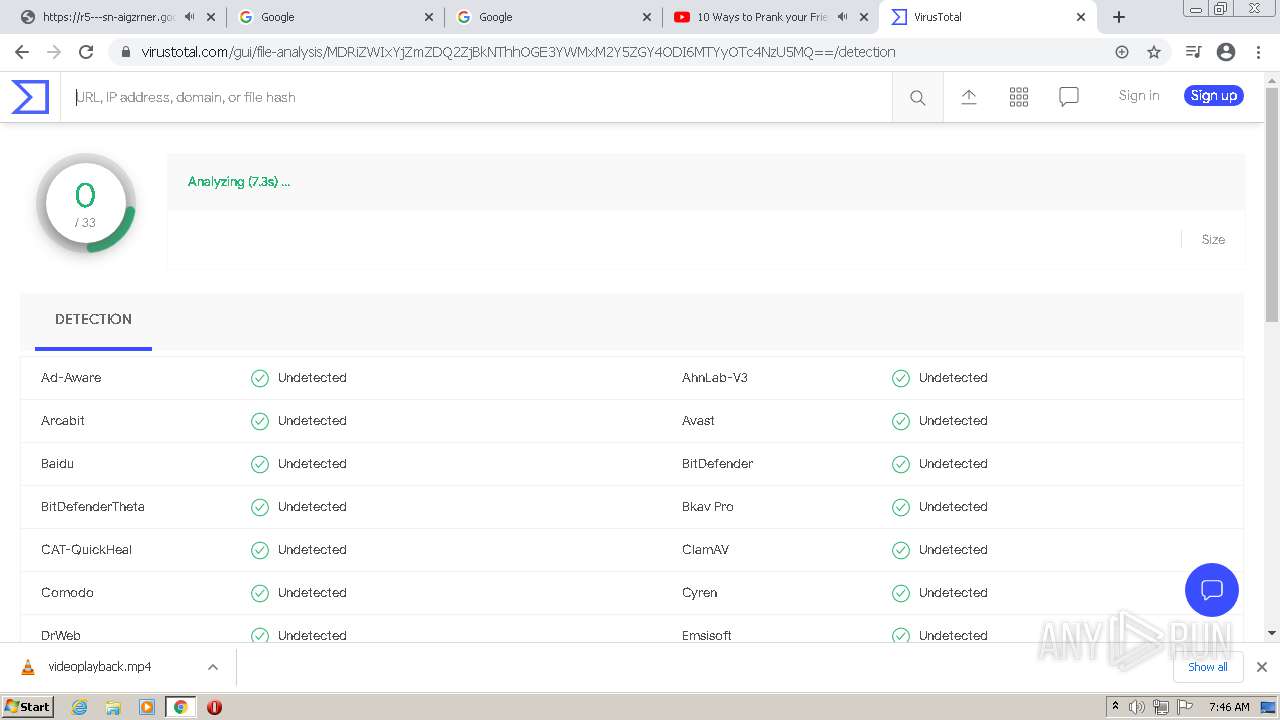Click the search magnifier icon
The height and width of the screenshot is (720, 1280).
(x=917, y=97)
